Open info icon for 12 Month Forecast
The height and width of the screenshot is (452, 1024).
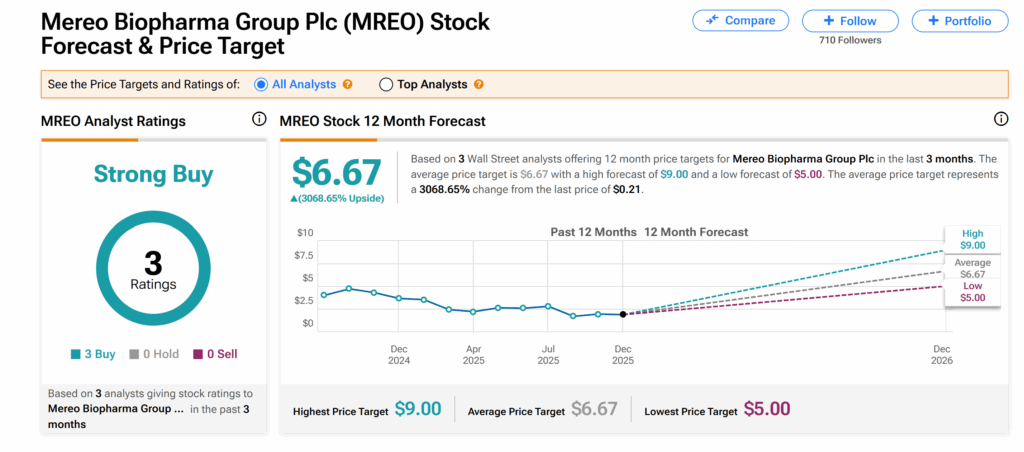[x=1001, y=120]
